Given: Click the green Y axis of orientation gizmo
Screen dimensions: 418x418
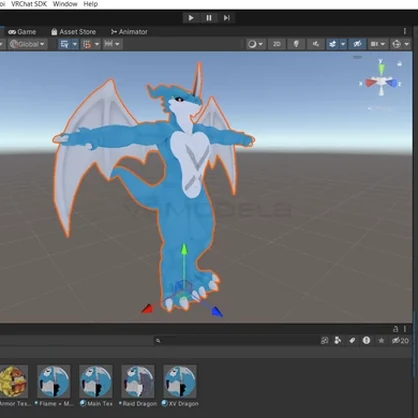Looking at the screenshot, I should pyautogui.click(x=381, y=69).
